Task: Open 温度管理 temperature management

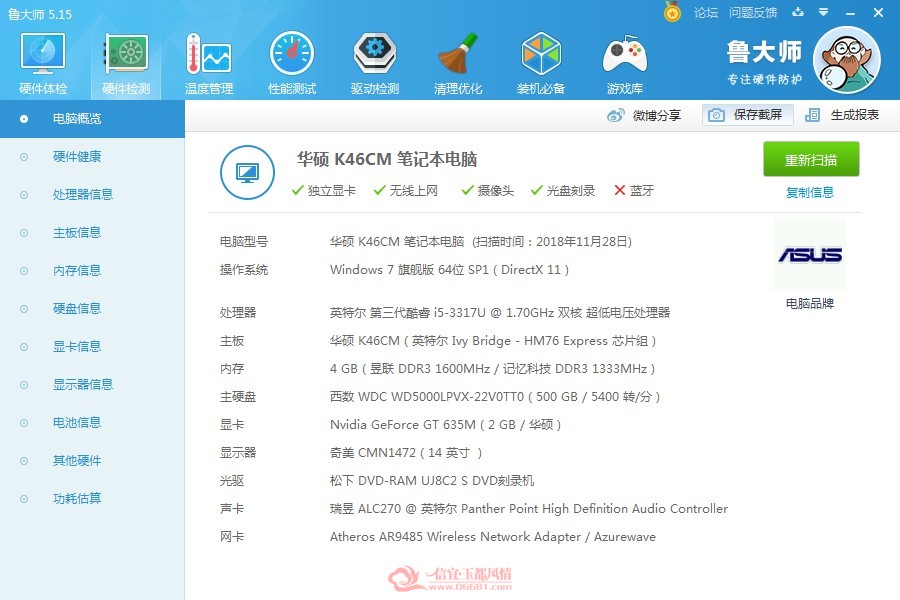Action: click(x=209, y=64)
